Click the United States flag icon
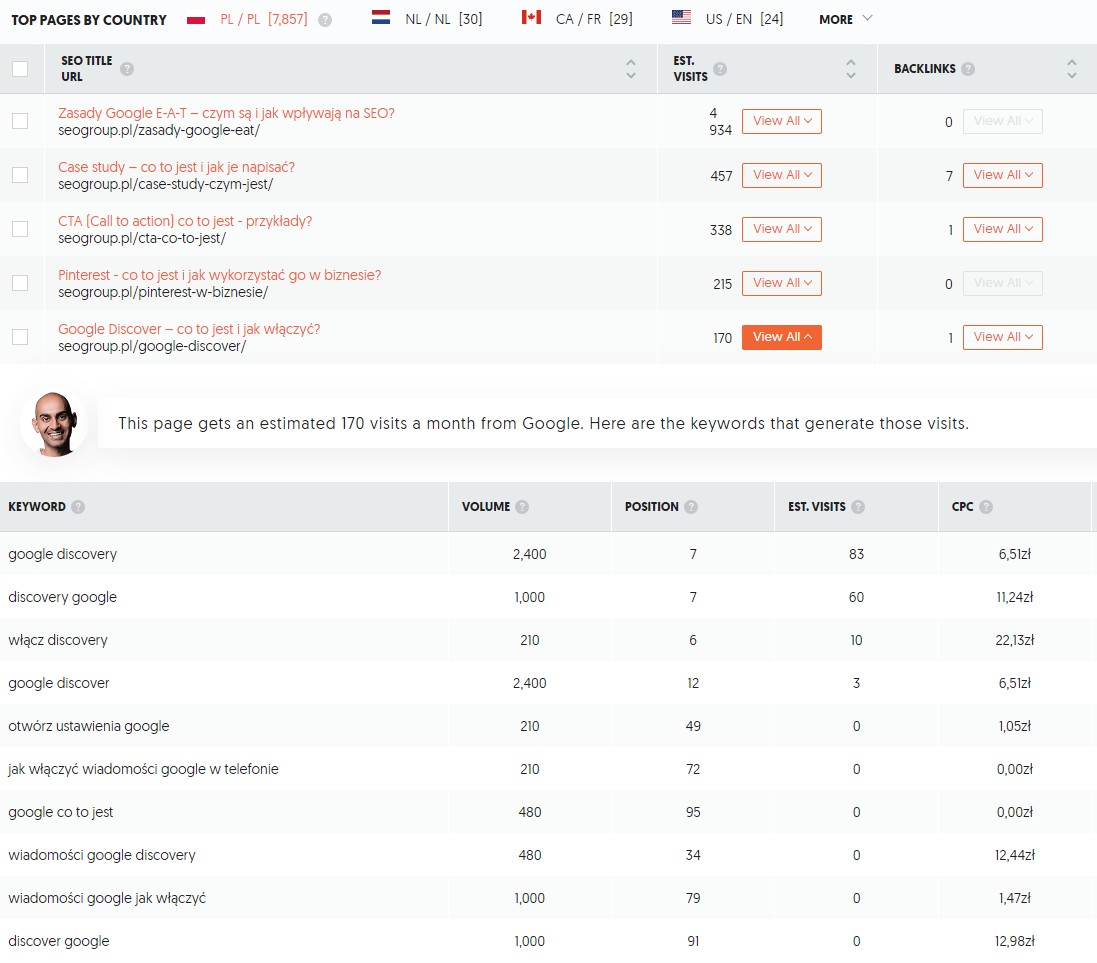The image size is (1097, 963). 681,17
